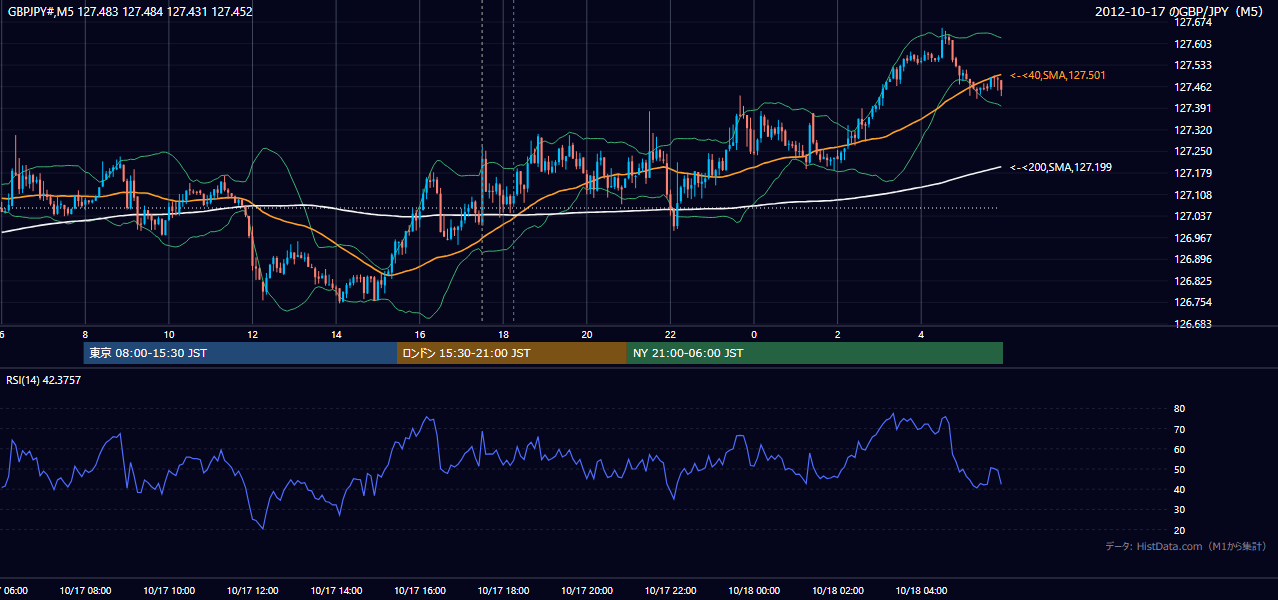The height and width of the screenshot is (600, 1278).
Task: Click the 10/17 12:00 date label
Action: [x=253, y=592]
